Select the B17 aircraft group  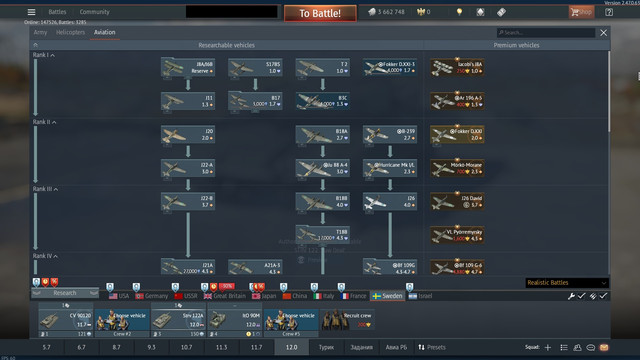[x=255, y=101]
